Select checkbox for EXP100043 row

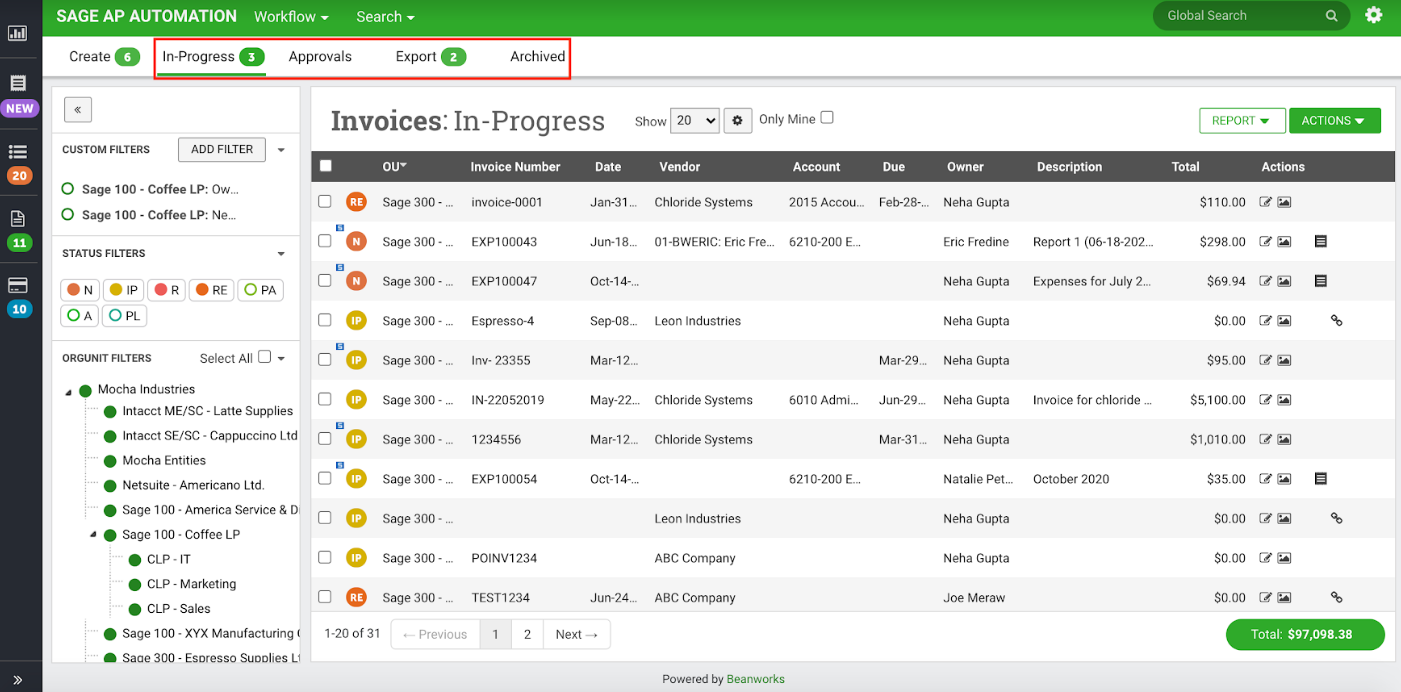[x=325, y=241]
